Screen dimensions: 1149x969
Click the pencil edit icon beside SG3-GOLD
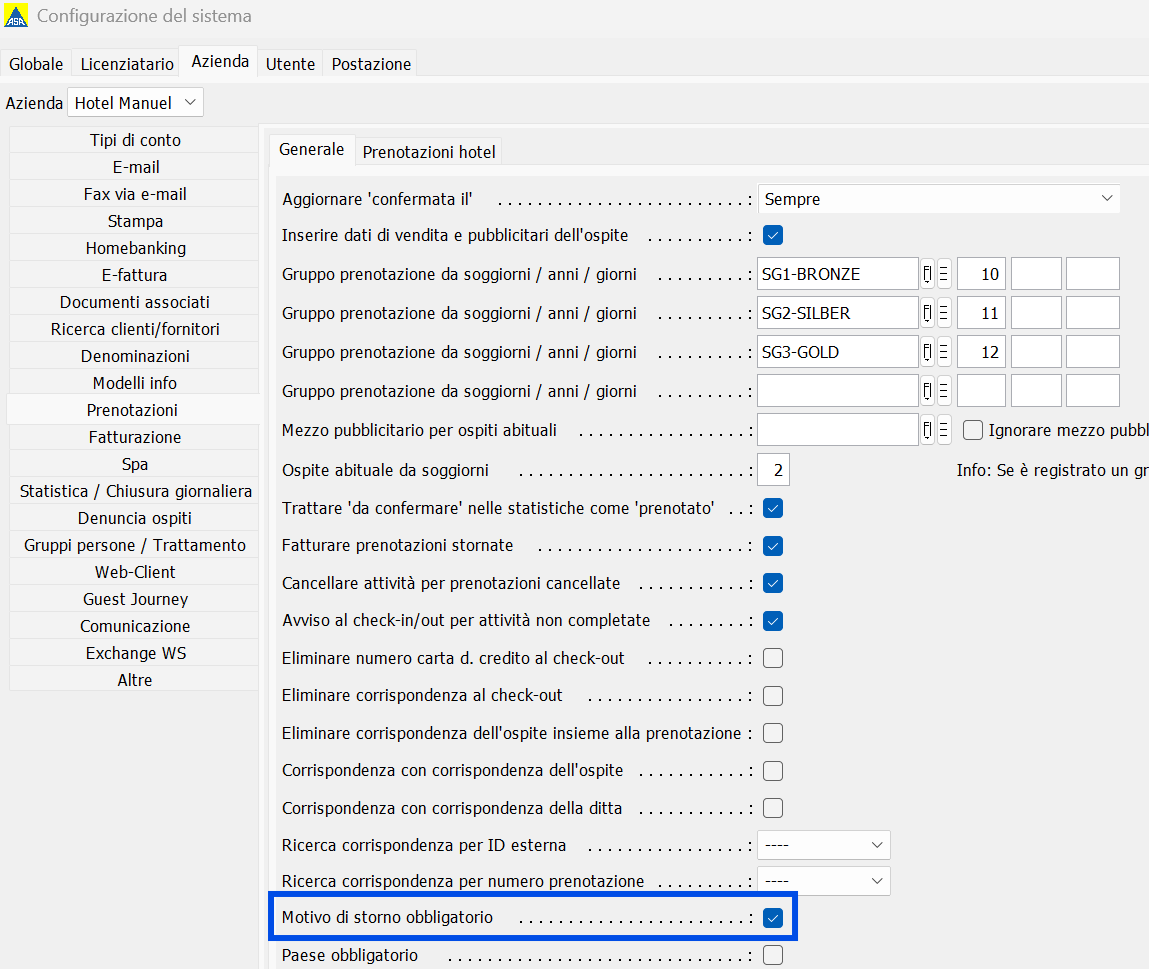coord(928,352)
